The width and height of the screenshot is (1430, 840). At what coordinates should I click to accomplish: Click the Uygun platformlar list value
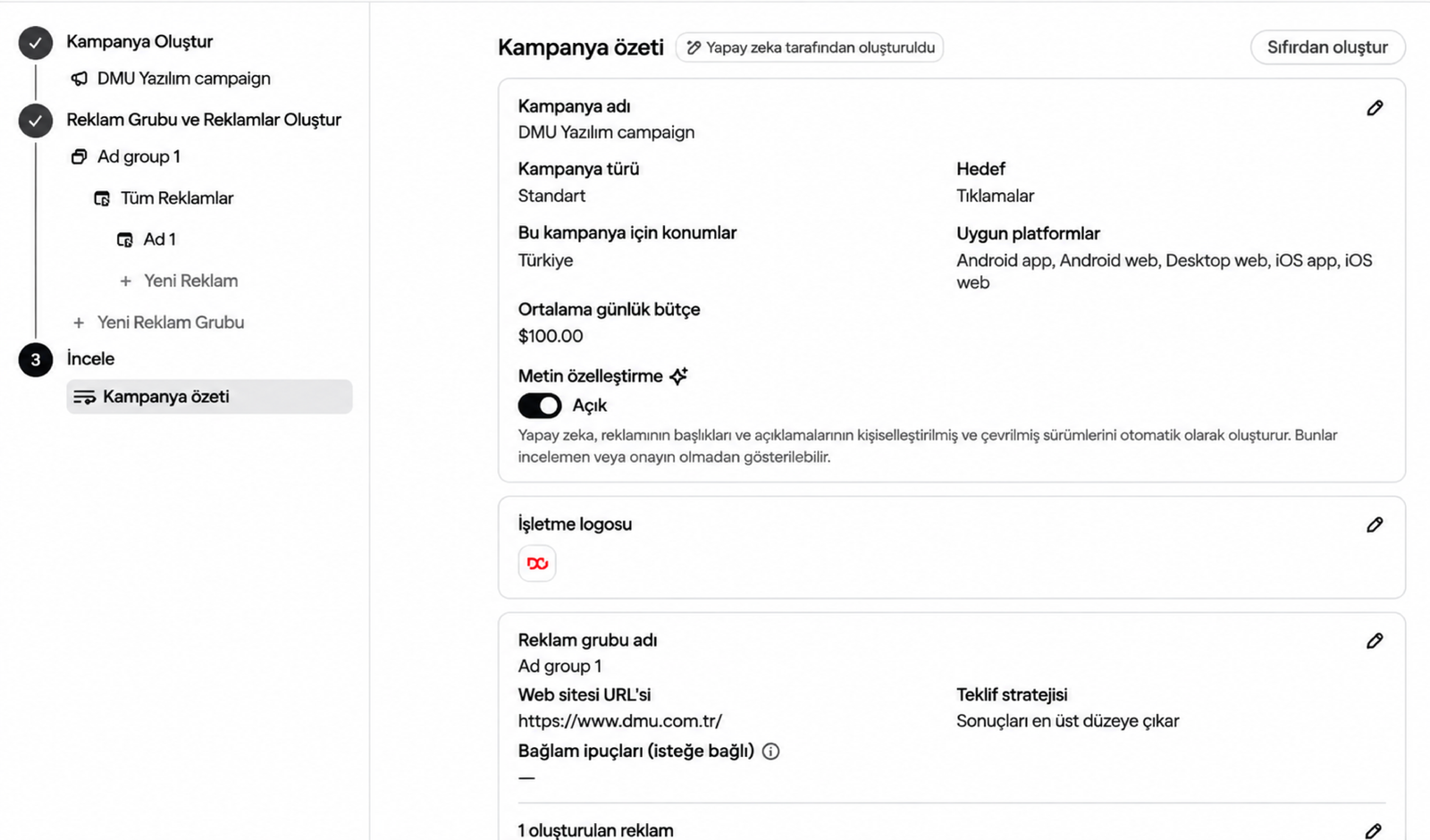[x=1164, y=272]
